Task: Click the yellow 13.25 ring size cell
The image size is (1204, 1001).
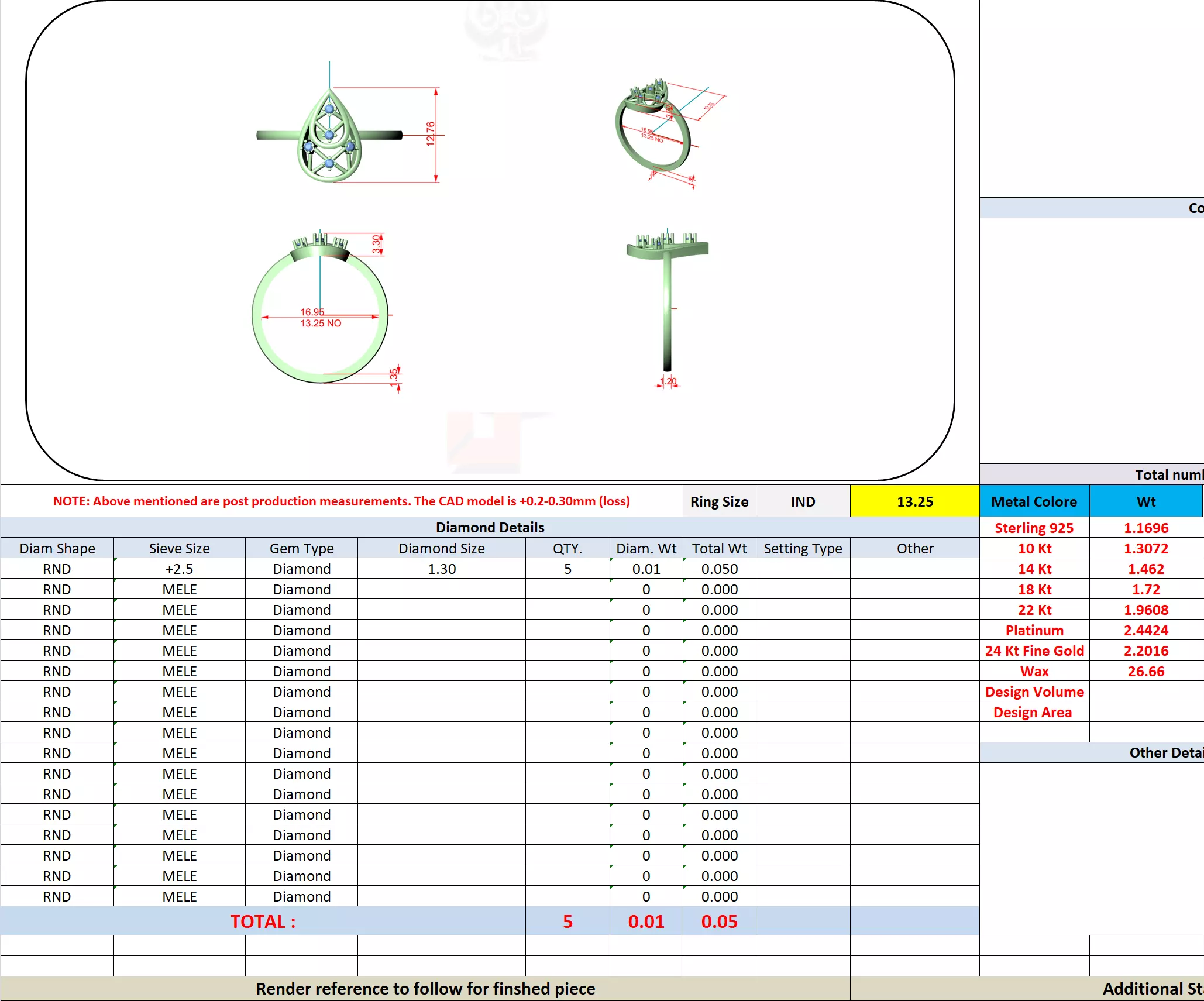Action: pos(914,501)
